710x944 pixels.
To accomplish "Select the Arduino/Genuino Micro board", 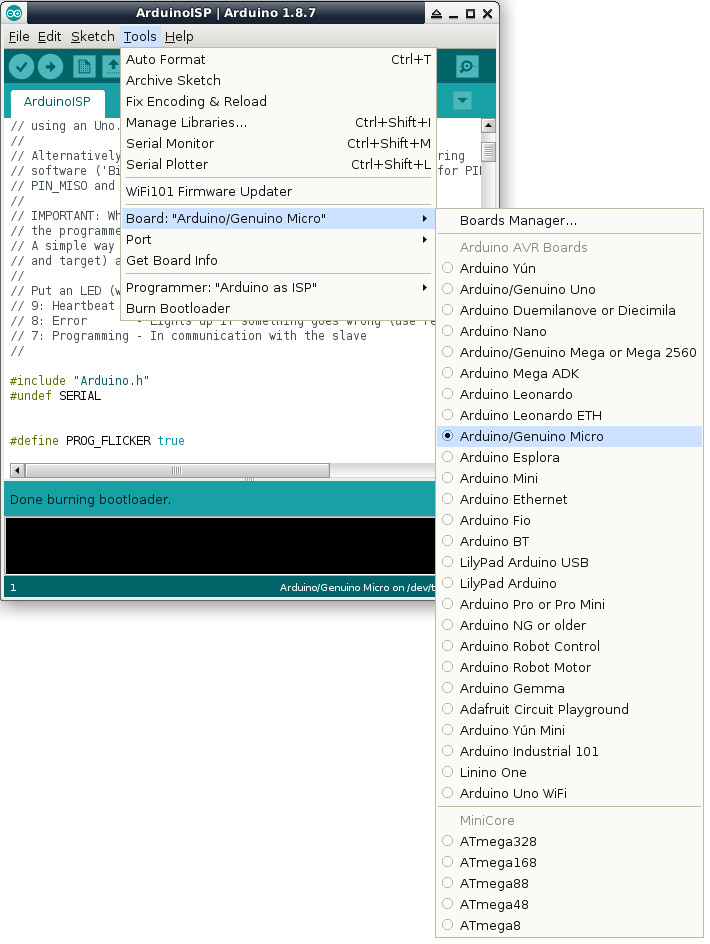I will tap(569, 436).
